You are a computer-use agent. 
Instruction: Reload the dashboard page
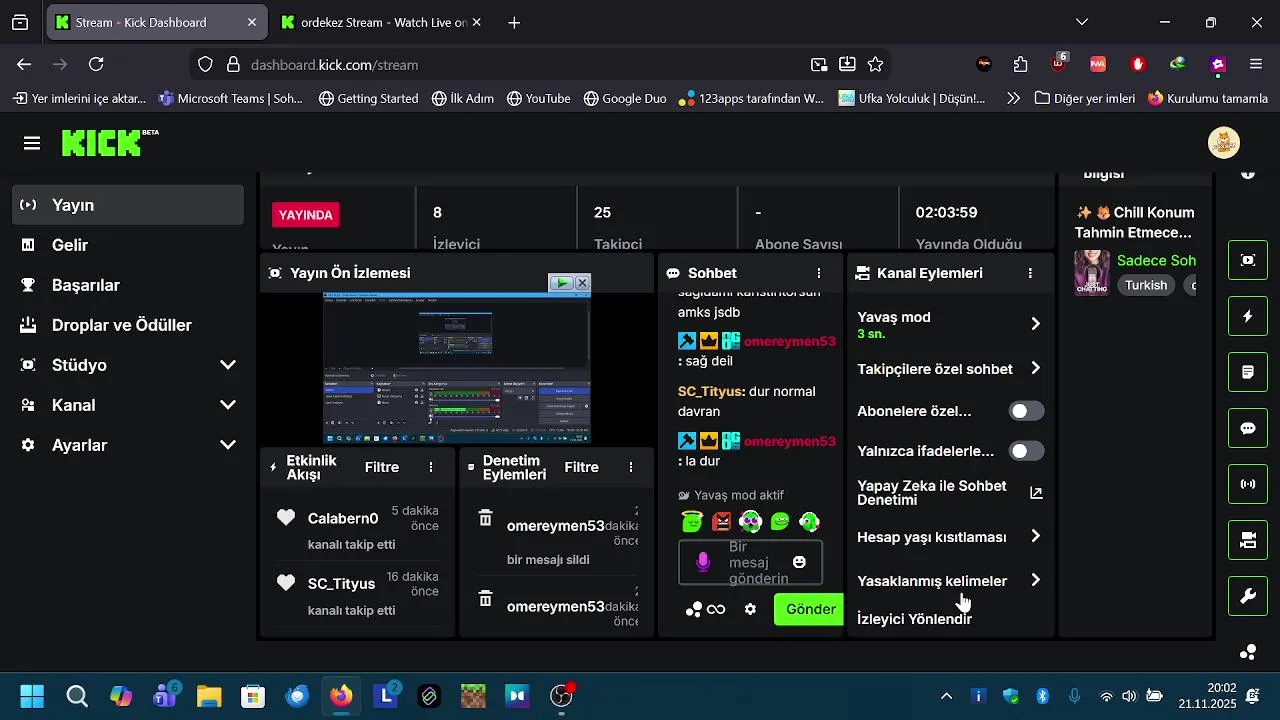pos(96,64)
